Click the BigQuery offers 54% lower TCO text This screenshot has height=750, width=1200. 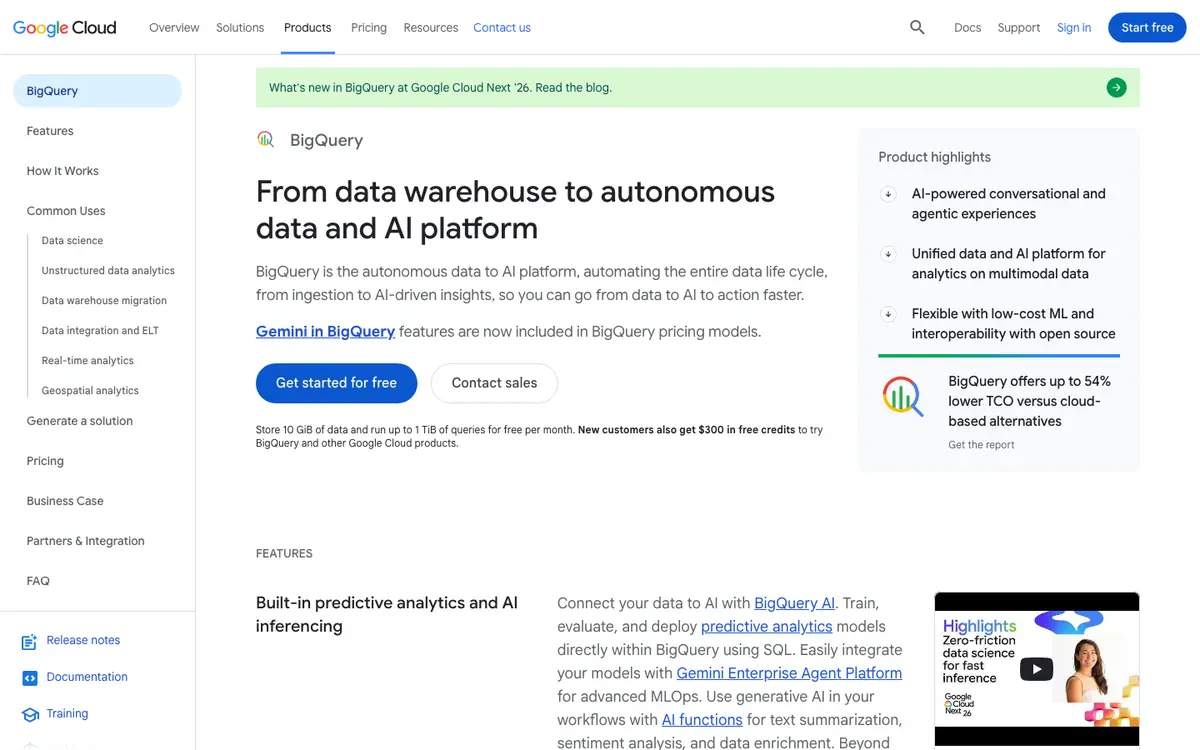(1029, 401)
